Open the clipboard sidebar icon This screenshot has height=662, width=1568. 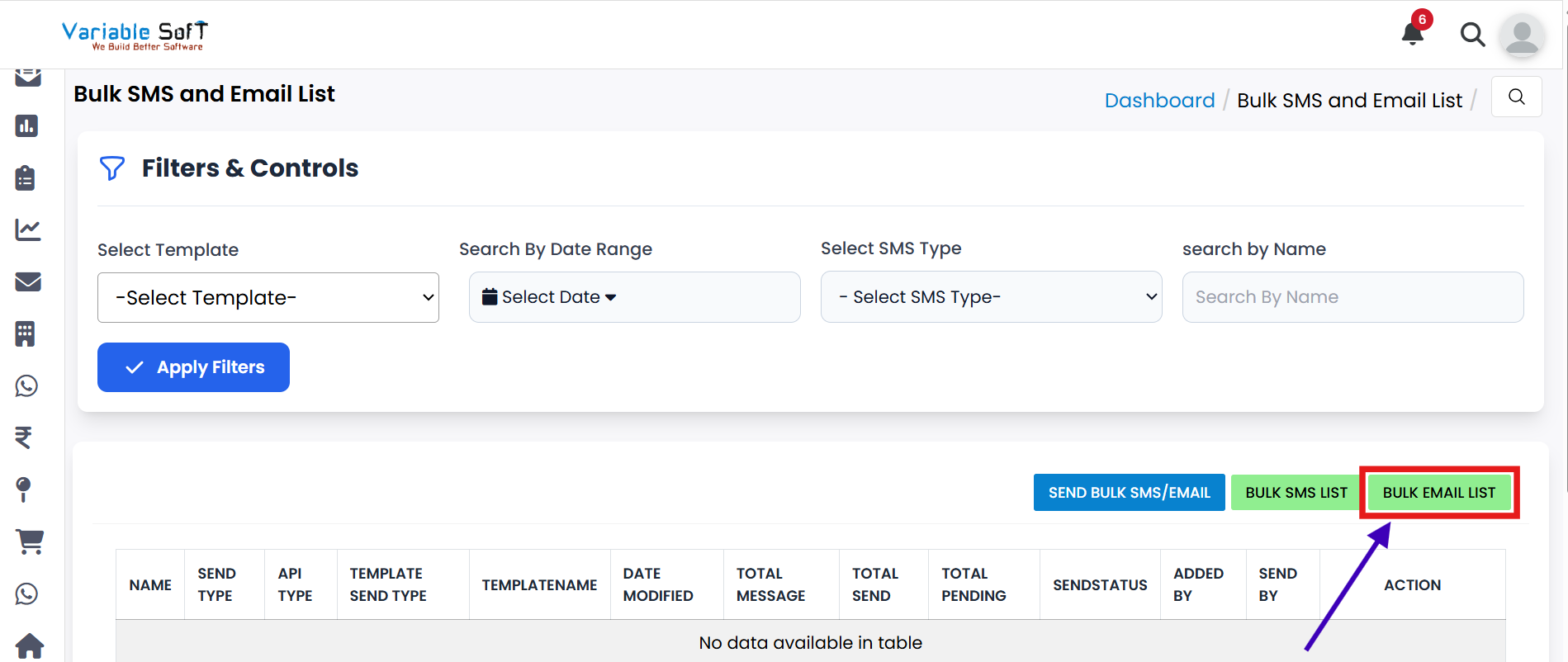[x=26, y=178]
